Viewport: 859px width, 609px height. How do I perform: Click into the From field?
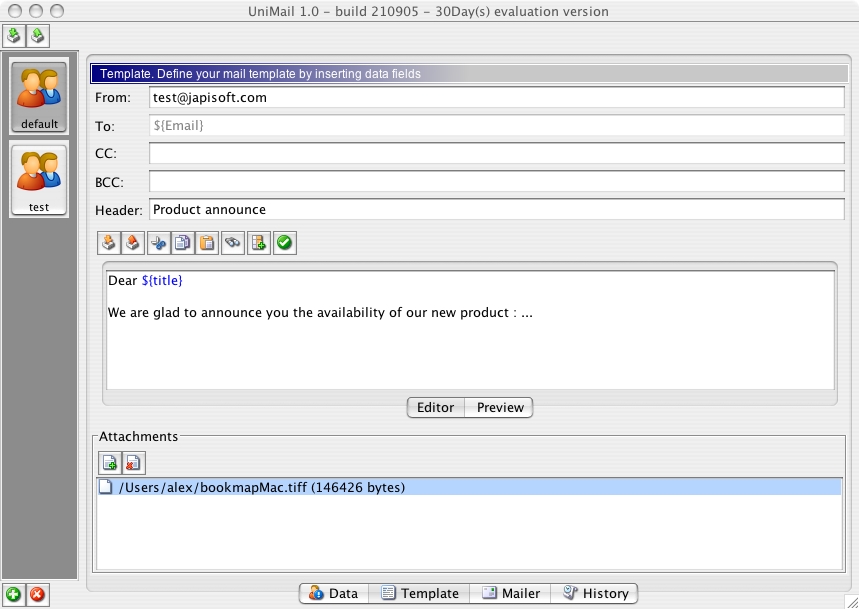coord(496,97)
